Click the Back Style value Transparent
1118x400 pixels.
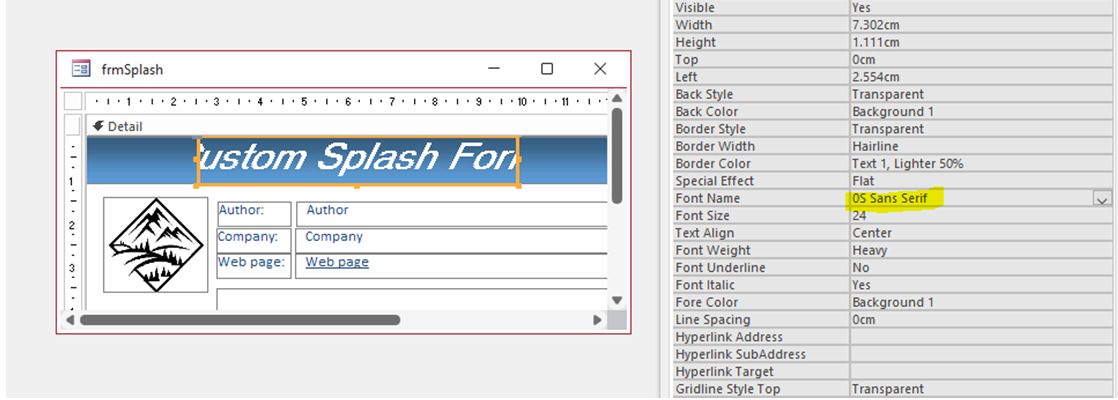click(x=983, y=94)
